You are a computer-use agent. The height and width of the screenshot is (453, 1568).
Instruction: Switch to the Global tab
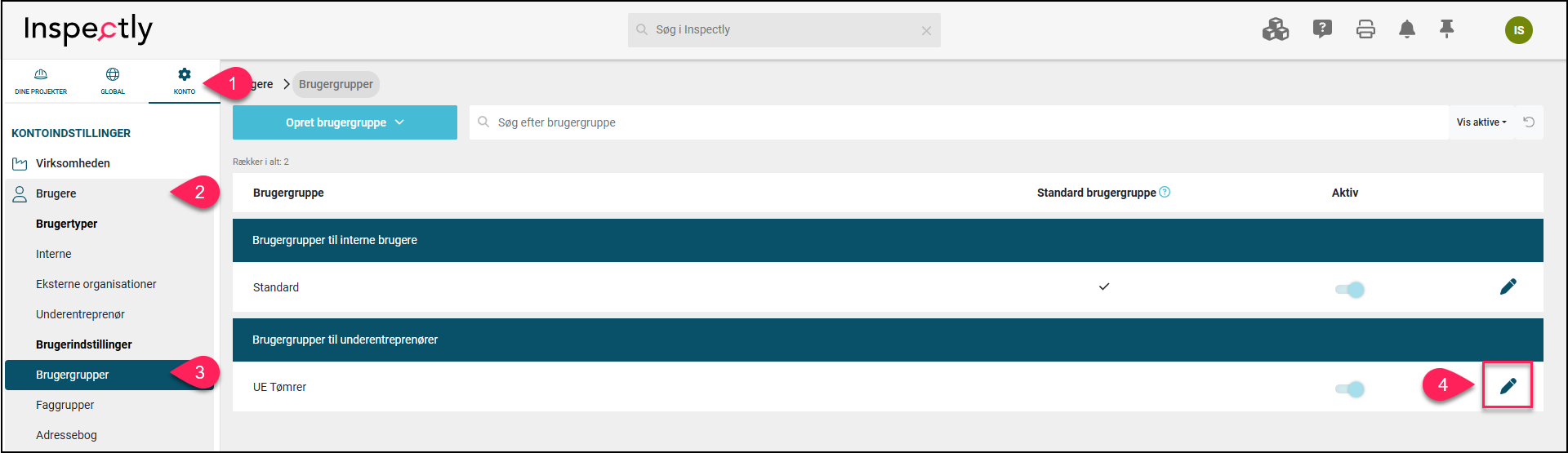[x=113, y=82]
